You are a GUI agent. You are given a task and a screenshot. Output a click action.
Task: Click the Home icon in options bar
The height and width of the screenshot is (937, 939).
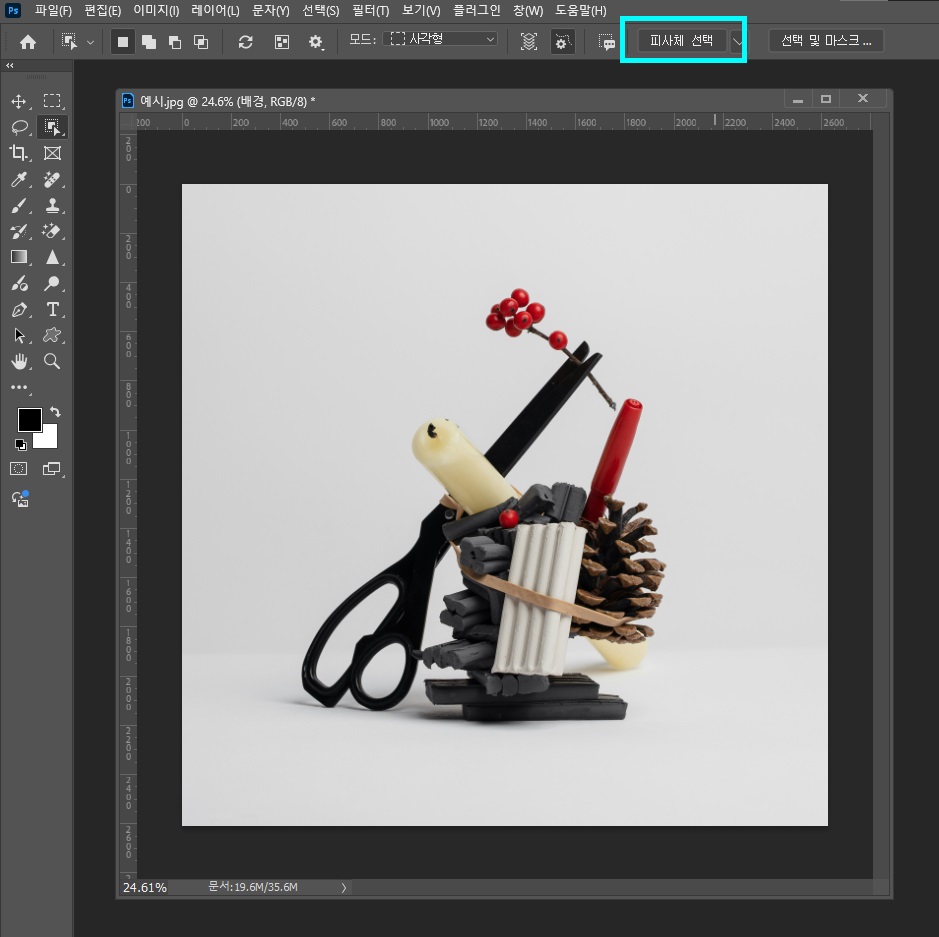[x=28, y=42]
